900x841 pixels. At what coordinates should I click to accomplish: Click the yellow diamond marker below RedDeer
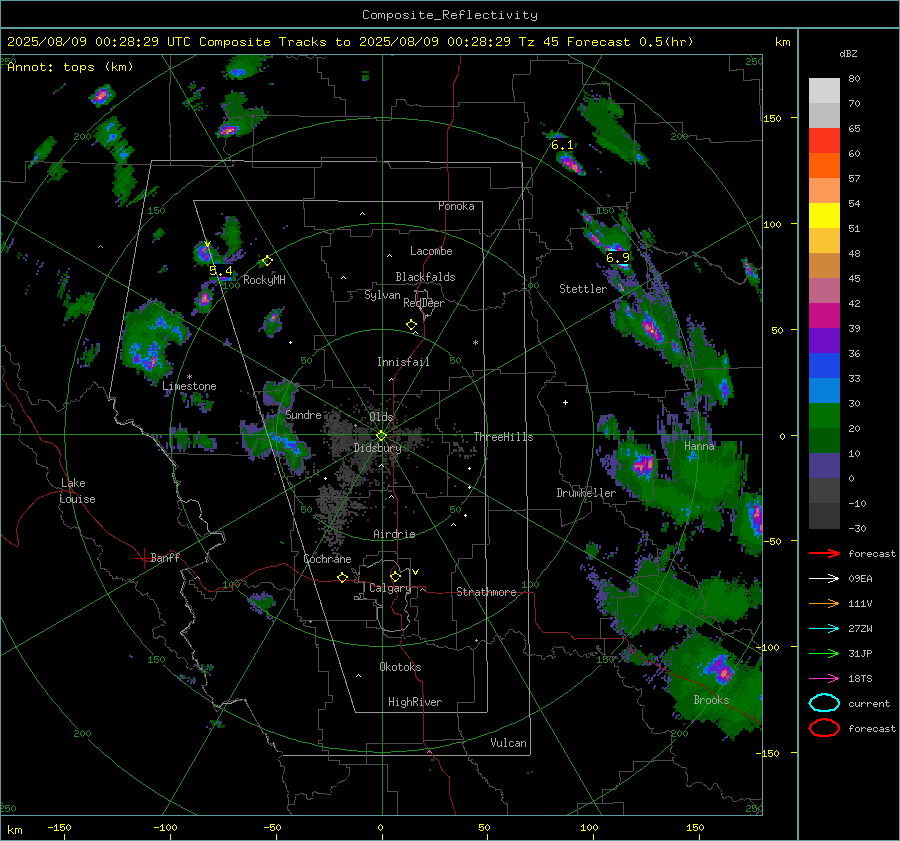[411, 325]
